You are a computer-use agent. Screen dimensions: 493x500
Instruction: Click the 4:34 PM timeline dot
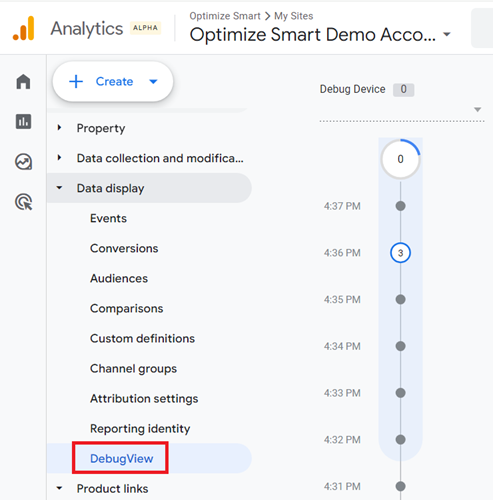pyautogui.click(x=400, y=346)
